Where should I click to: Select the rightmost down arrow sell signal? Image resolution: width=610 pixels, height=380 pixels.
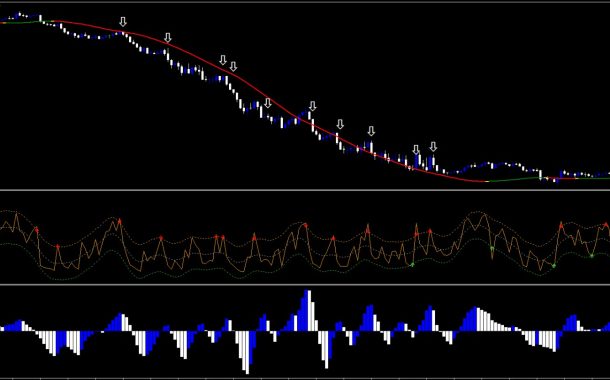433,147
